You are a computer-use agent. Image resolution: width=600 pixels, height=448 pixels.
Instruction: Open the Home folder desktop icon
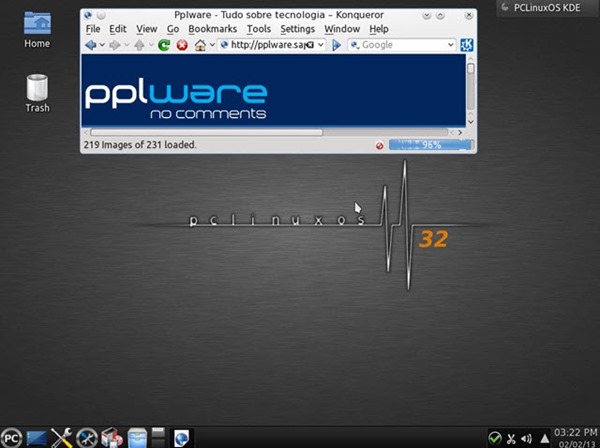coord(37,30)
